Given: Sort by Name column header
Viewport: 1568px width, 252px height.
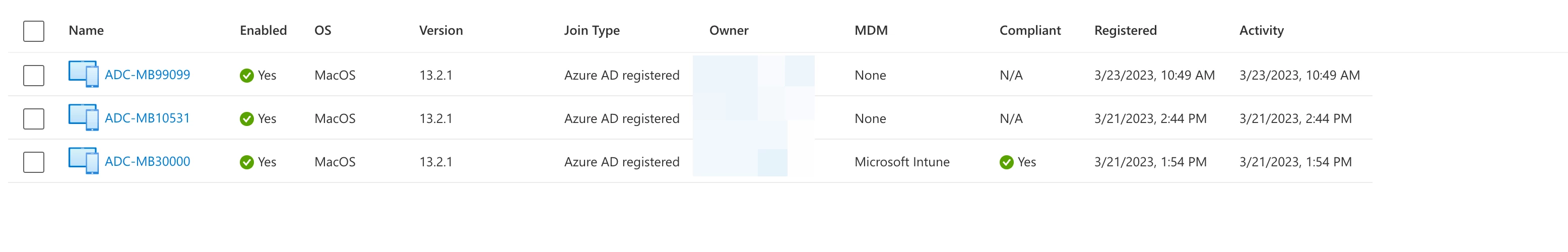Looking at the screenshot, I should (x=86, y=30).
